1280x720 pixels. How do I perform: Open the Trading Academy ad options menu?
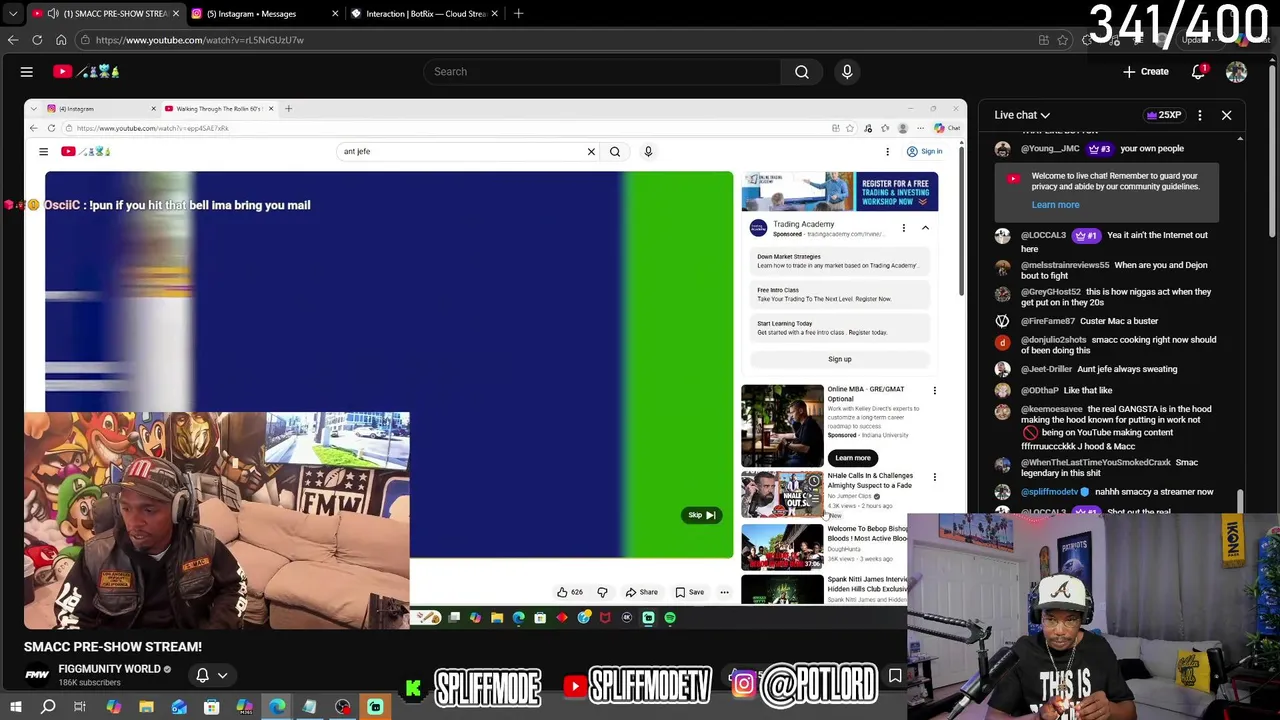click(x=903, y=228)
